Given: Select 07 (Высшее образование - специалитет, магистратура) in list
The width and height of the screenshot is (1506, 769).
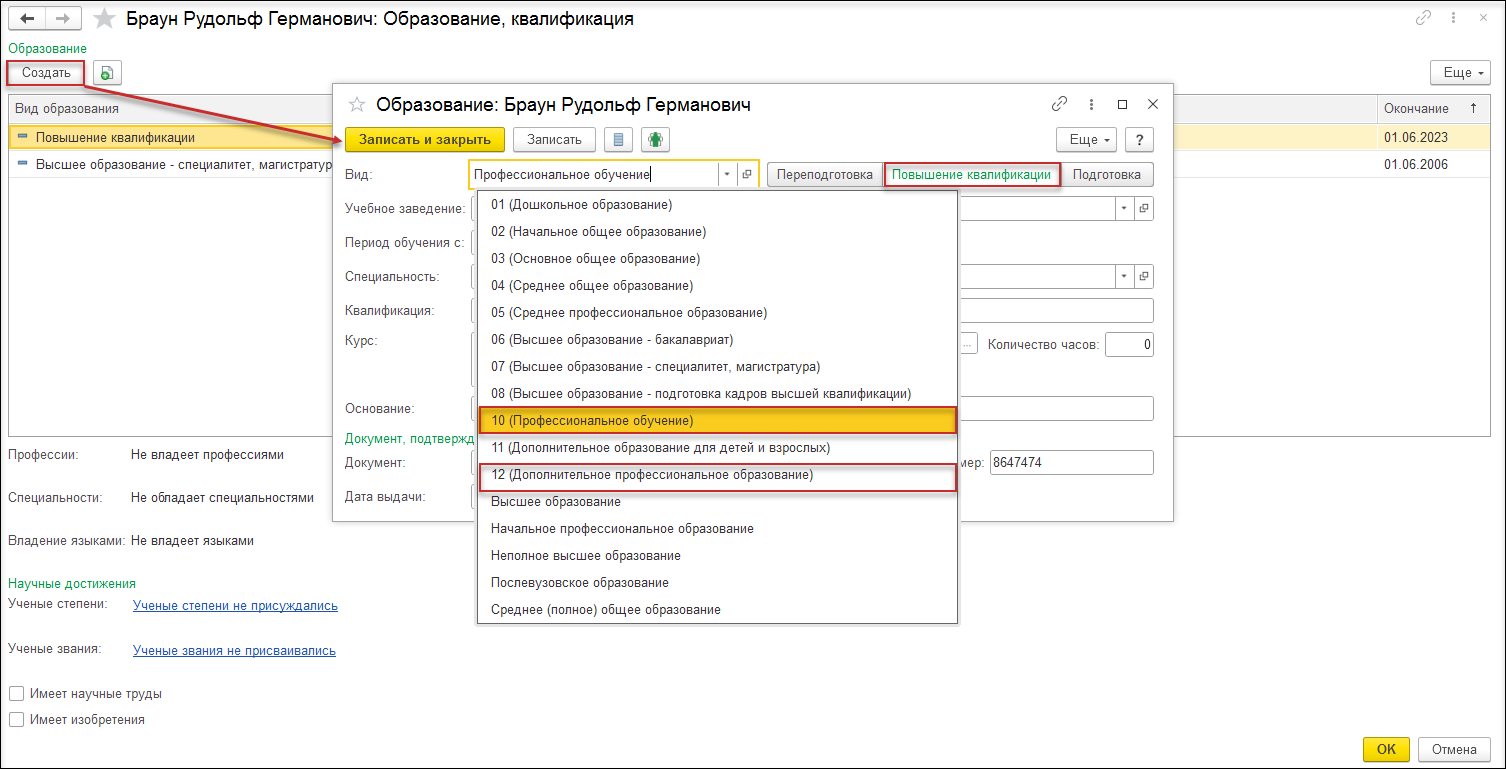Looking at the screenshot, I should coord(717,366).
